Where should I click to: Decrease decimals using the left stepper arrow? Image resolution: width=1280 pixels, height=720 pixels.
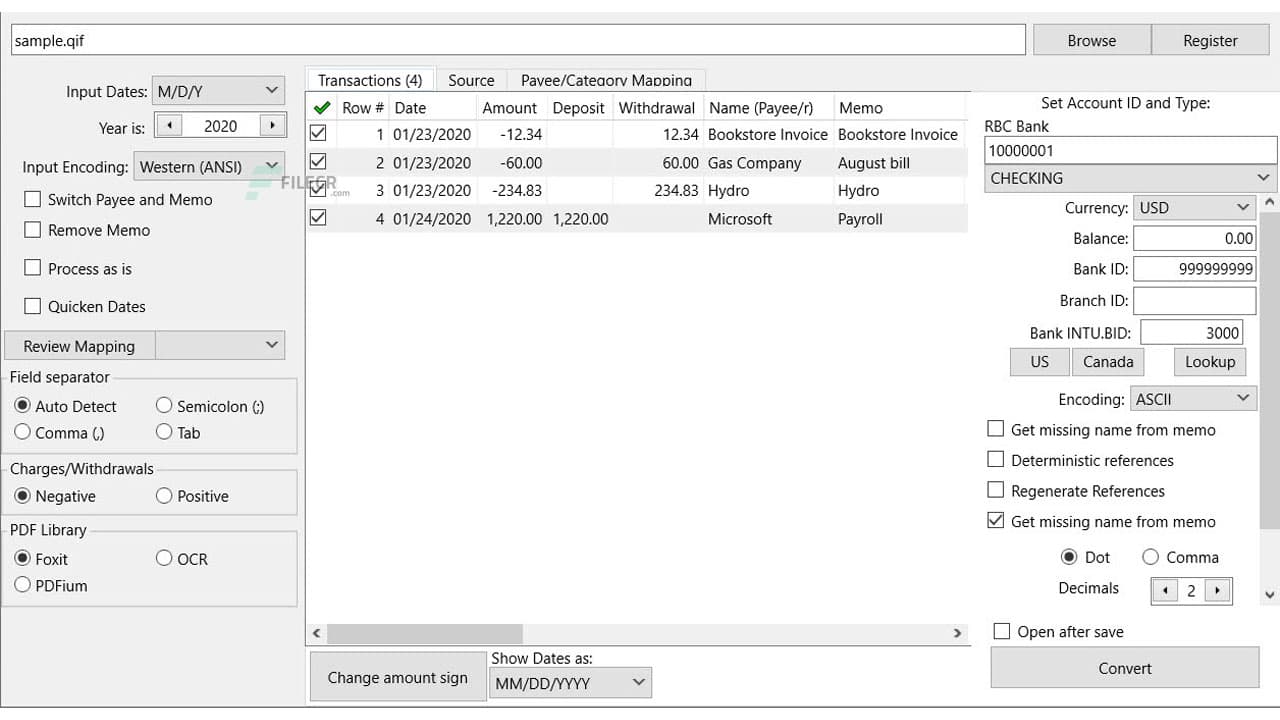1165,591
